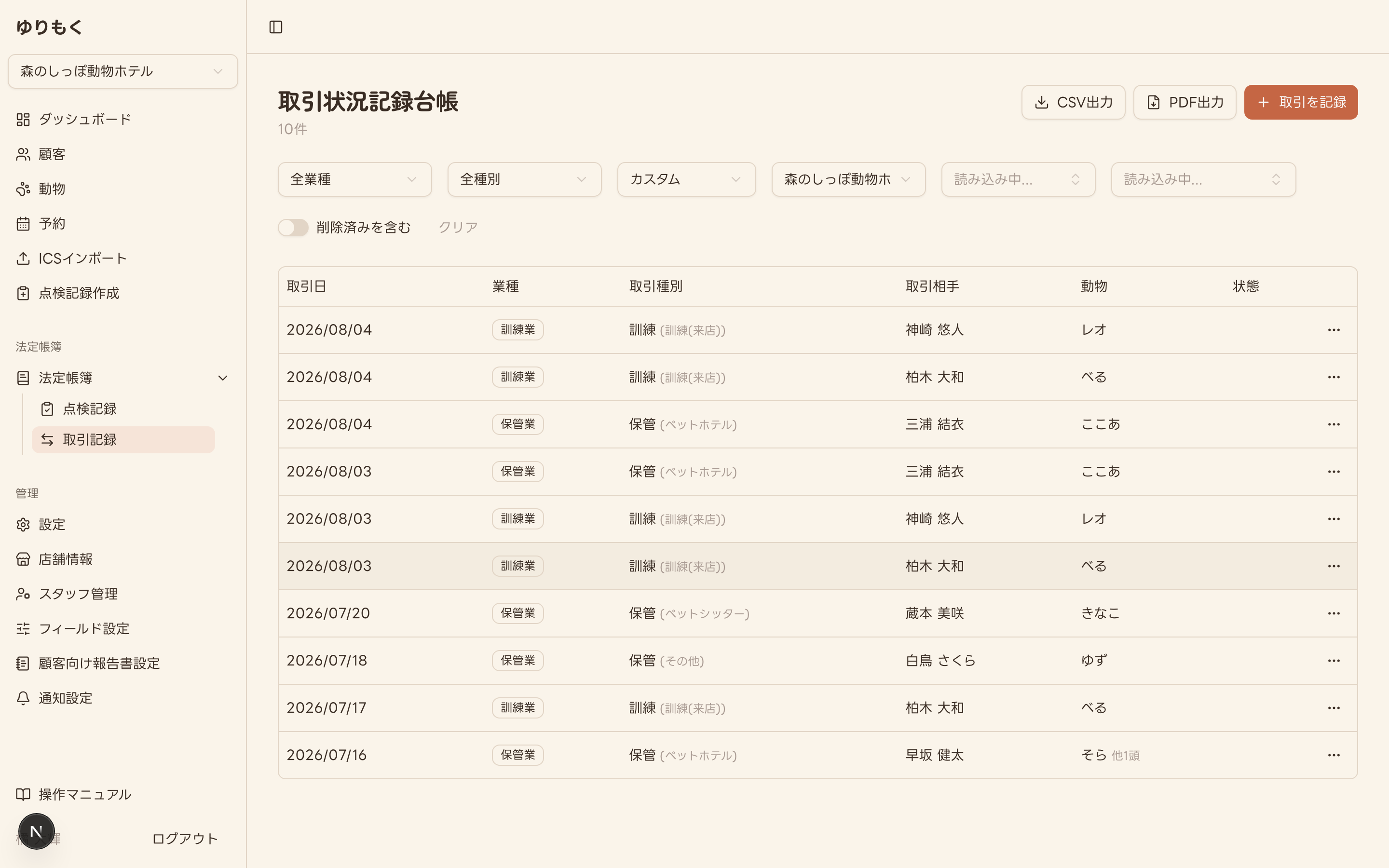The width and height of the screenshot is (1389, 868).
Task: Click the 取引日 column header
Action: [x=307, y=286]
